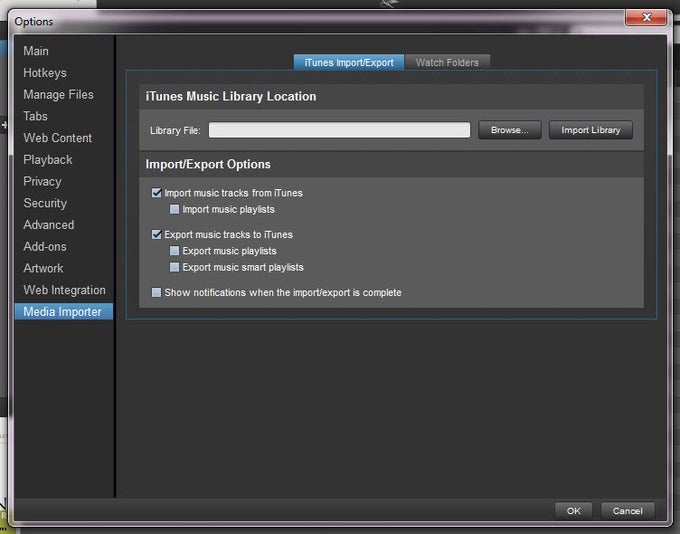Enable Export music playlists checkbox
The height and width of the screenshot is (534, 680).
pos(174,251)
